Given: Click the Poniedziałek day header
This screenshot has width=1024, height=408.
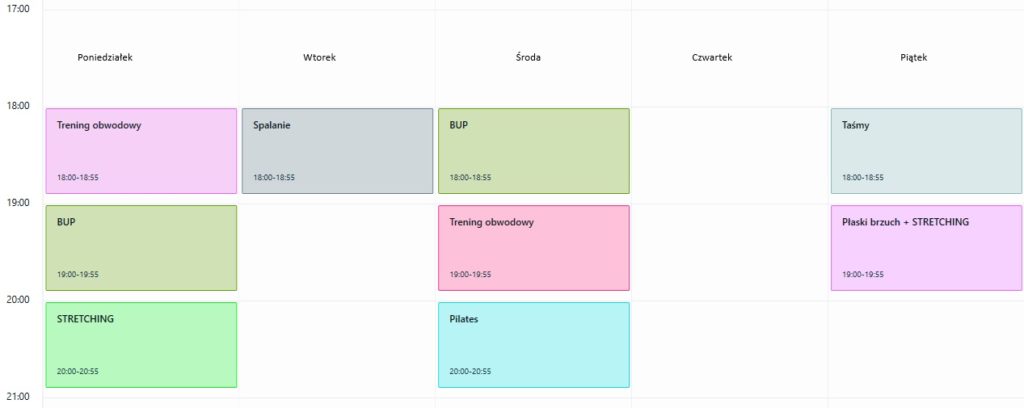Looking at the screenshot, I should click(x=105, y=58).
